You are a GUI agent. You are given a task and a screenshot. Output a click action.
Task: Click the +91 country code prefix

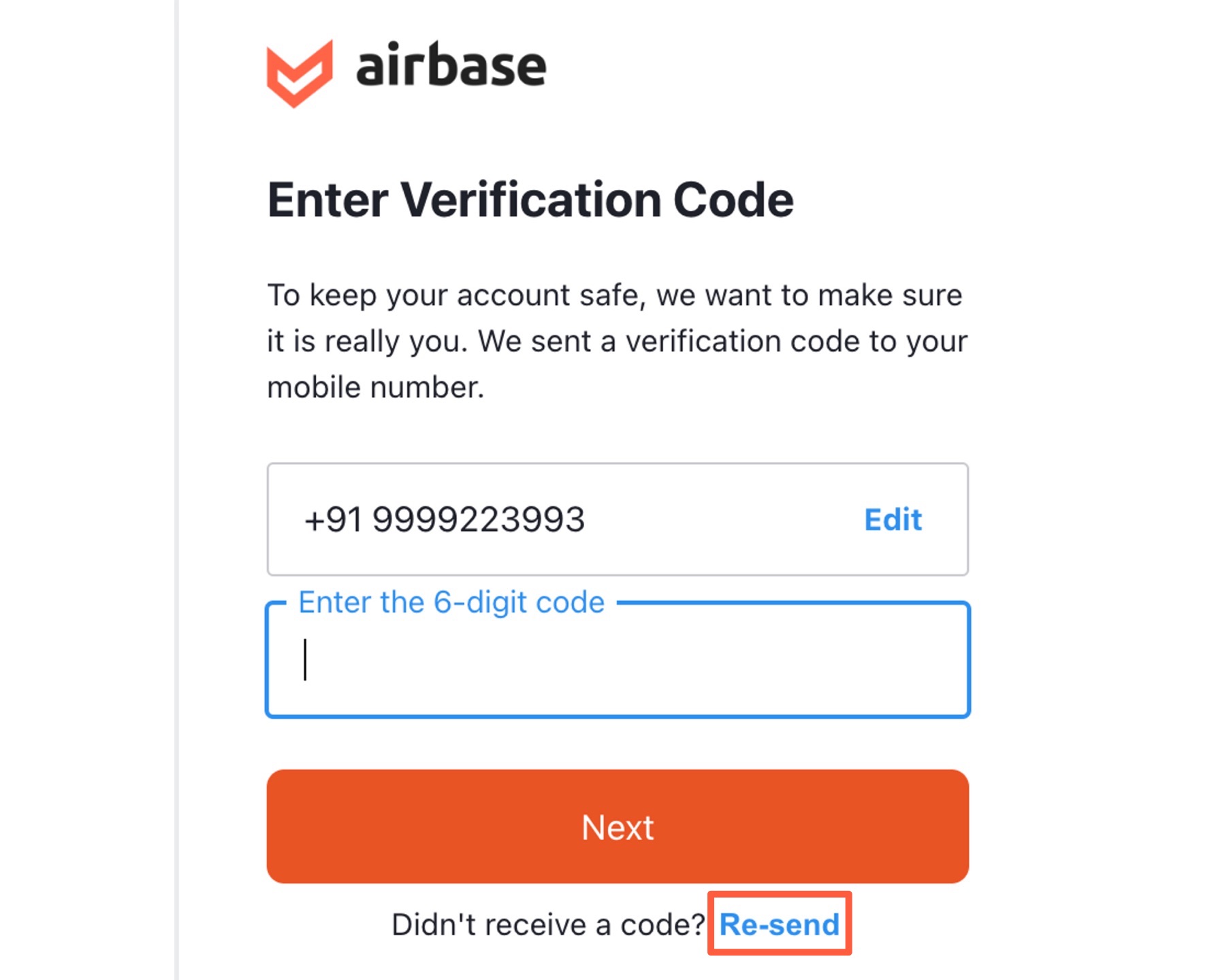[333, 520]
